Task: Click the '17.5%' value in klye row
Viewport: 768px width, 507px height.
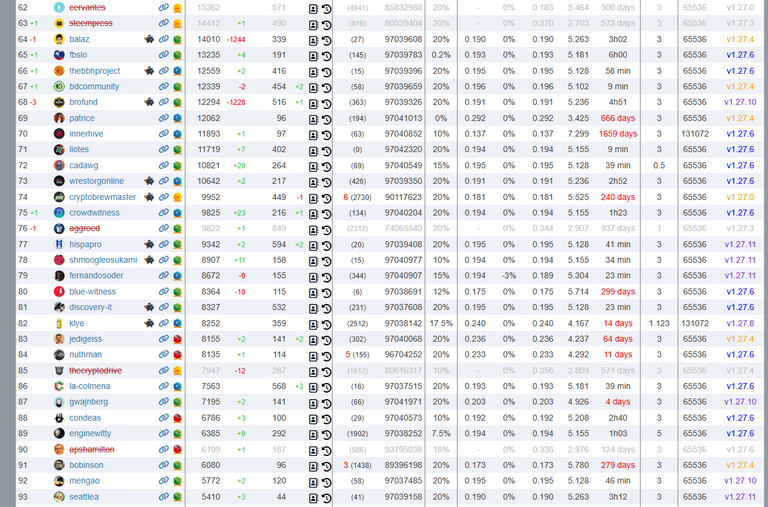Action: tap(441, 323)
